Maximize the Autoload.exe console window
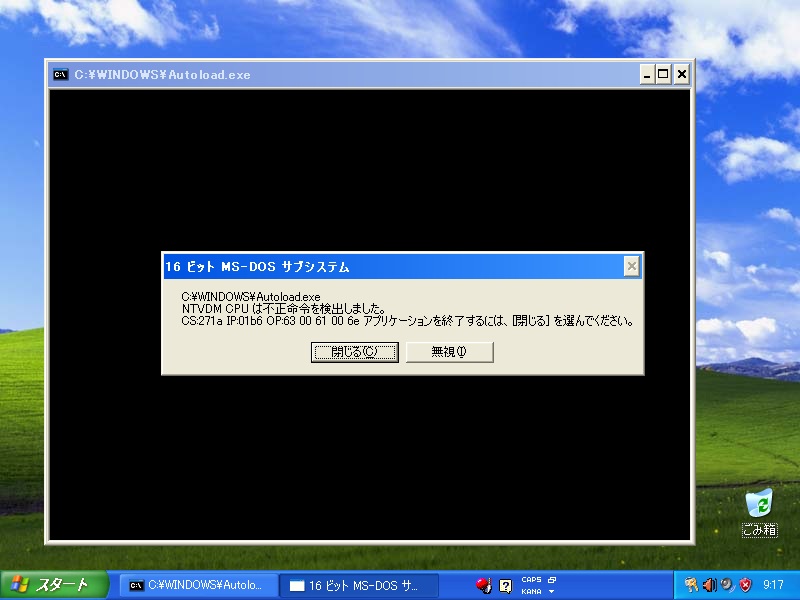Screen dimensions: 800x600 click(x=663, y=74)
